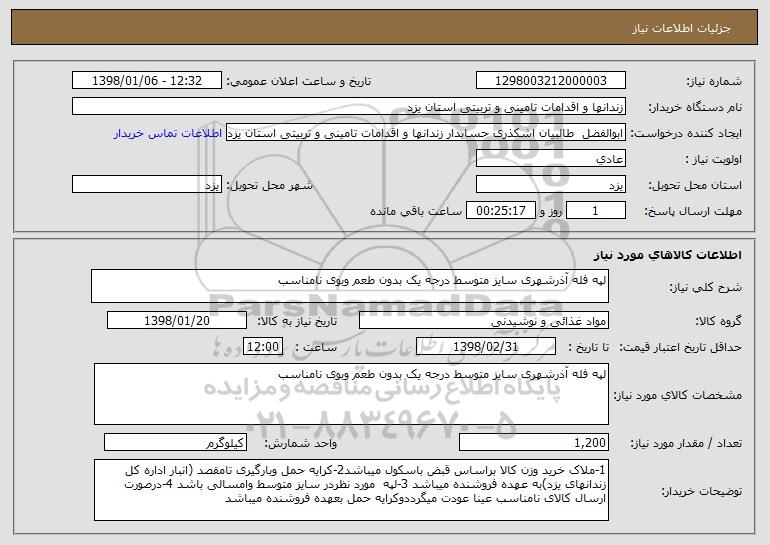This screenshot has height=545, width=770.
Task: Select the تاریخ نیاز به کالا field 1398/01/20
Action: [177, 321]
